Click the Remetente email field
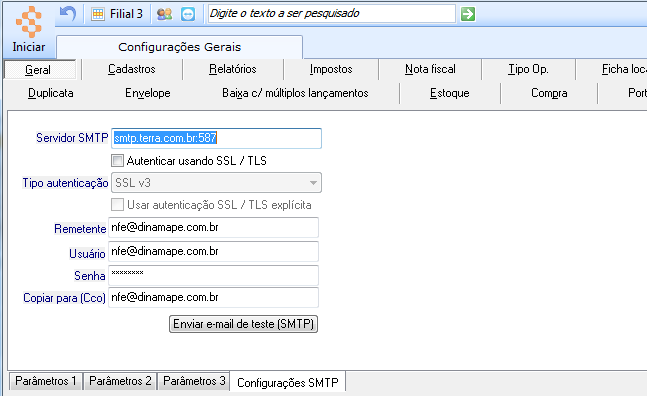Viewport: 647px width, 396px height. coord(213,227)
